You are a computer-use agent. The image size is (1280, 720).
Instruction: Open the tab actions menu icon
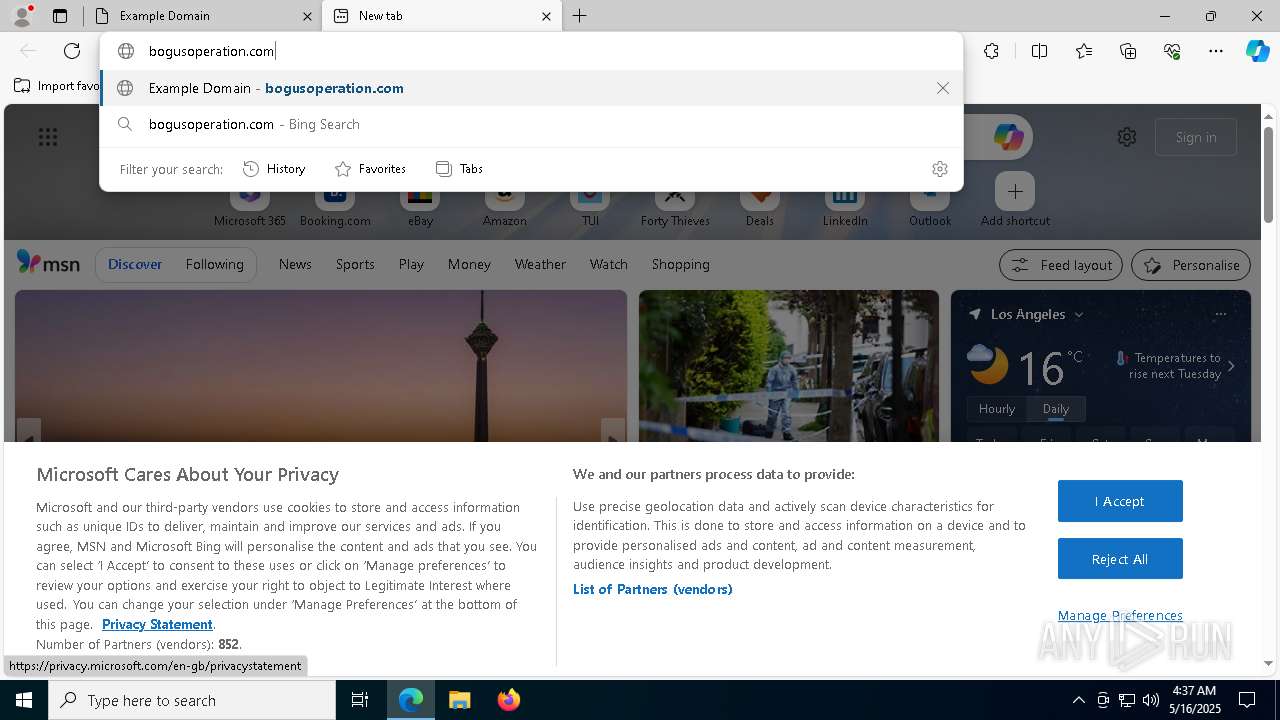pos(60,16)
